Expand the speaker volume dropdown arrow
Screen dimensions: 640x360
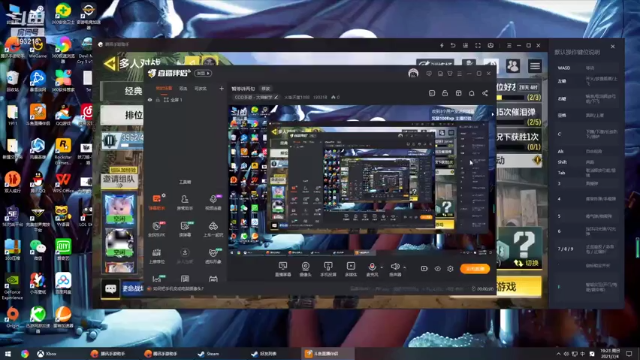(404, 268)
